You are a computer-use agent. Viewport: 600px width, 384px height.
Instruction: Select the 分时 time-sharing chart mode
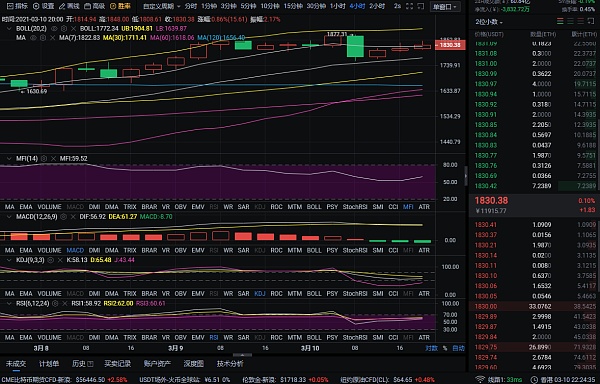(x=191, y=6)
